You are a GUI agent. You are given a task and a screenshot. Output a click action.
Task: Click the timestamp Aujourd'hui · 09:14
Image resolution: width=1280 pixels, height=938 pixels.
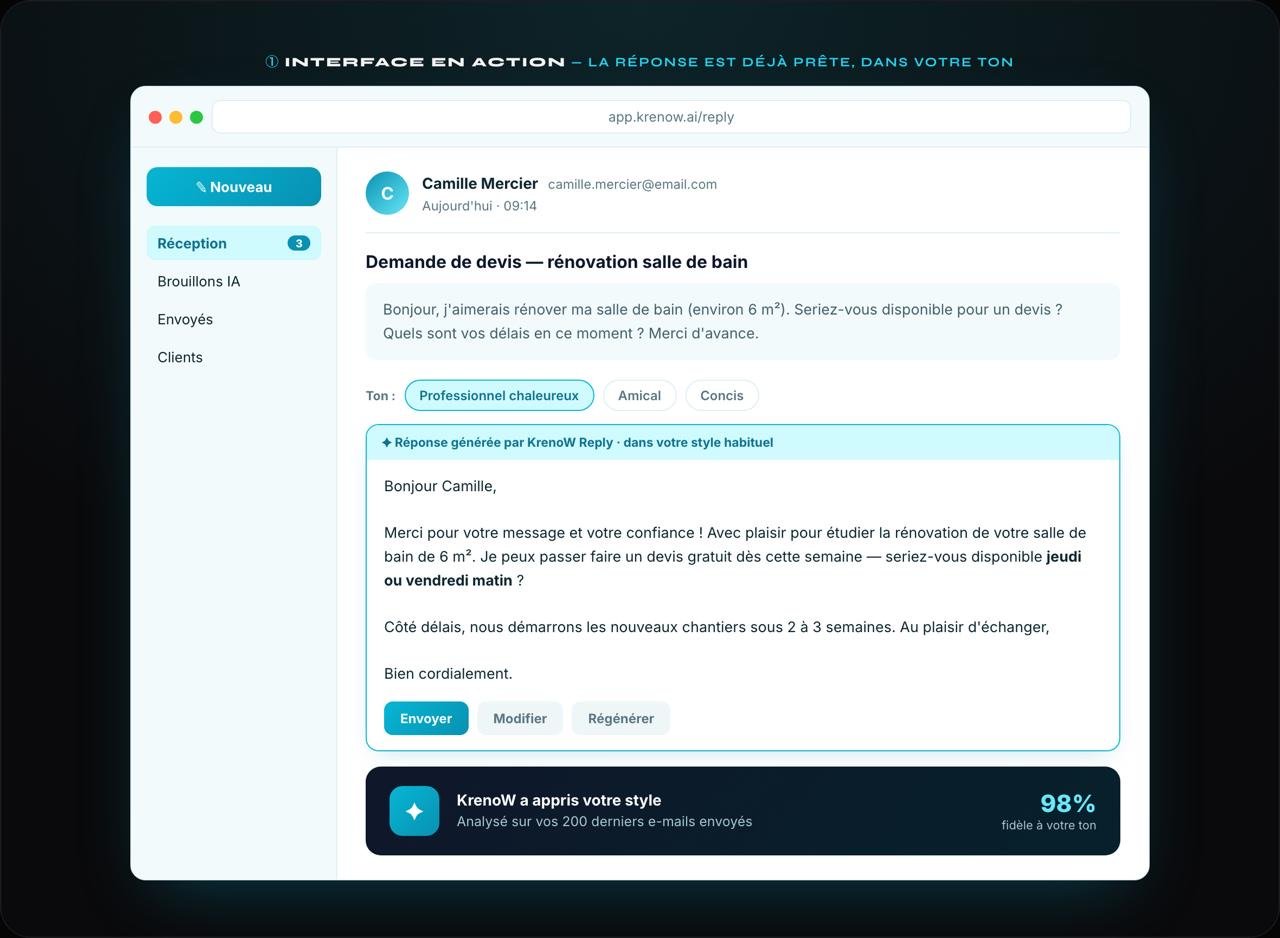tap(479, 206)
